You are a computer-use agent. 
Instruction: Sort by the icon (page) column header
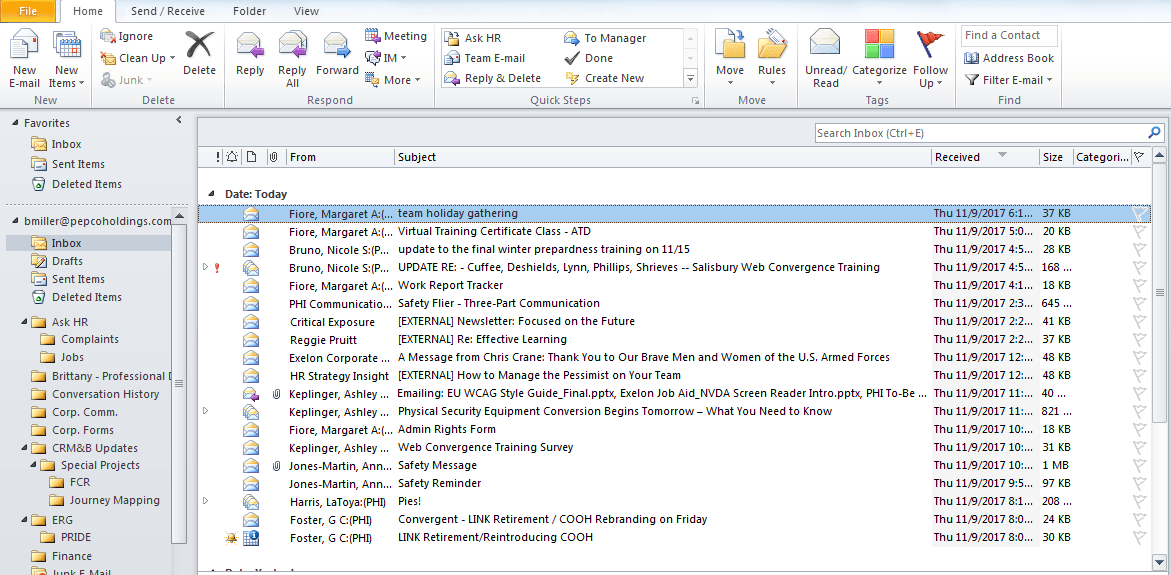[x=252, y=157]
